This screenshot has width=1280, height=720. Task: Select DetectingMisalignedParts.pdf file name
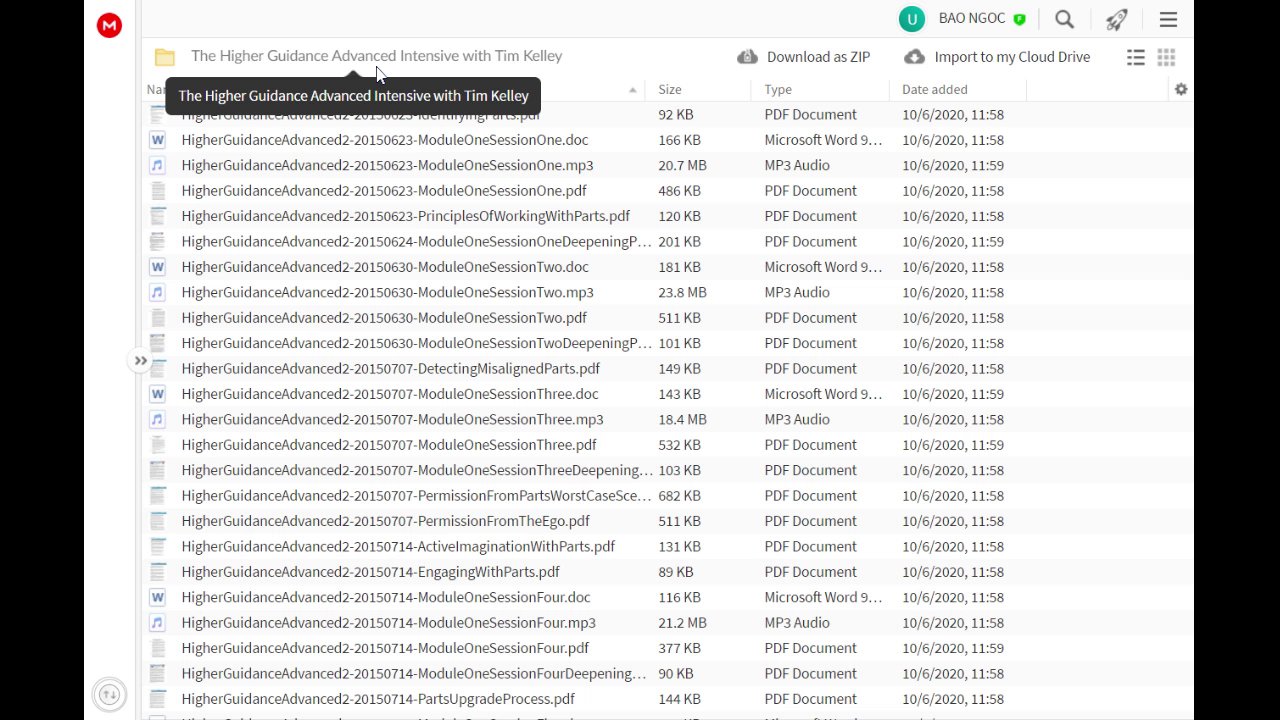[391, 369]
